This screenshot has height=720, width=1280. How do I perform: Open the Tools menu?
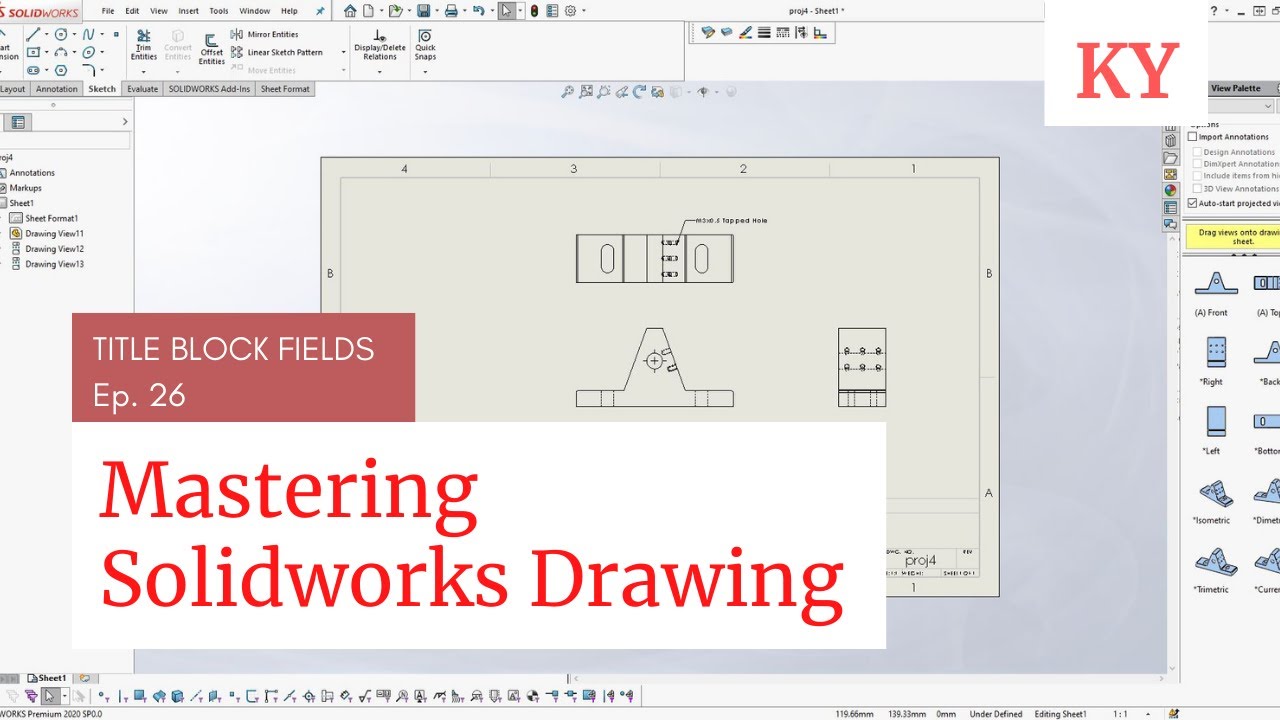point(219,11)
